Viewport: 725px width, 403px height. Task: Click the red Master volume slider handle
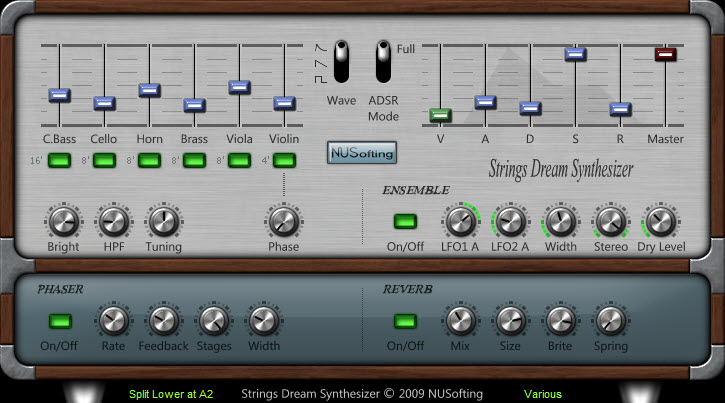tap(665, 54)
